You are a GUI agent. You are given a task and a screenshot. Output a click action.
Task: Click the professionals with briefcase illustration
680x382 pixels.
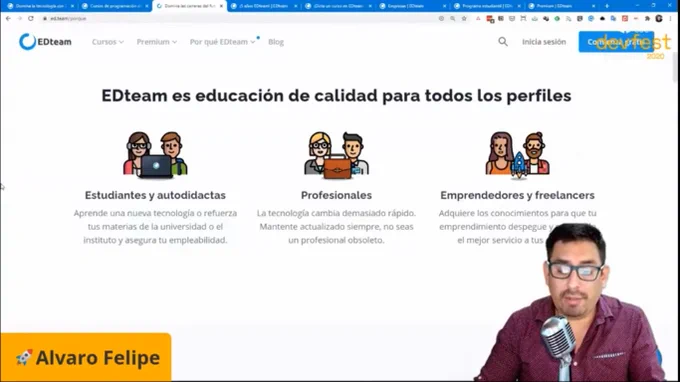[336, 155]
